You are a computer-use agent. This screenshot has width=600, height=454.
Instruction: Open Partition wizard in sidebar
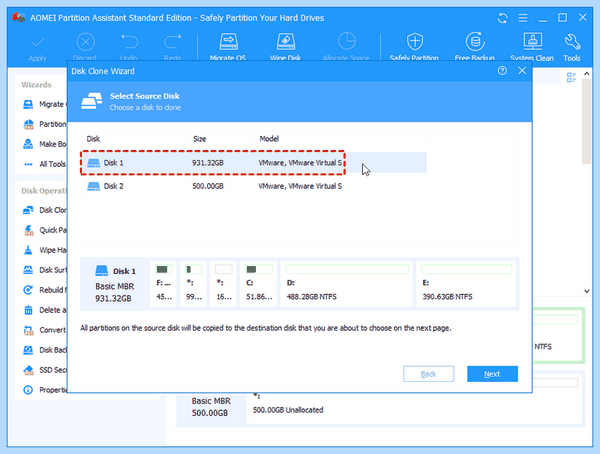44,124
